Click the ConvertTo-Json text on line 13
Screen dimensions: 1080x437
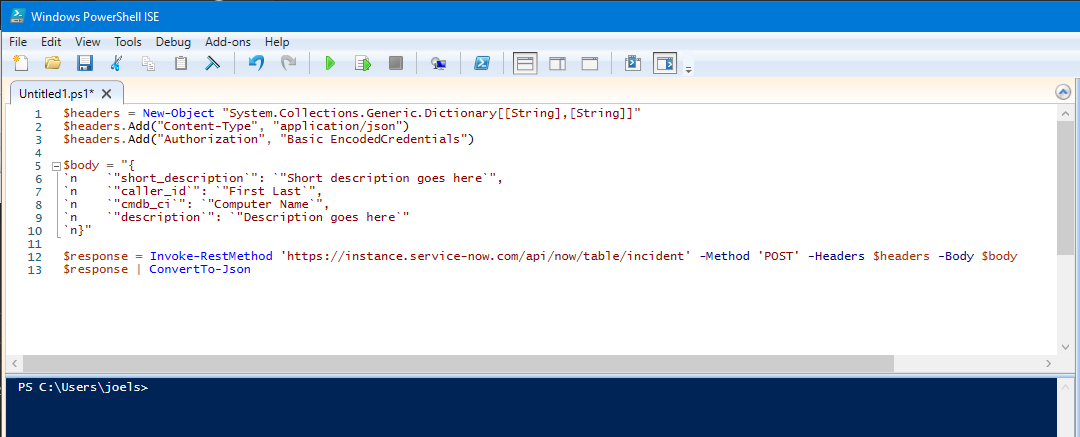200,270
